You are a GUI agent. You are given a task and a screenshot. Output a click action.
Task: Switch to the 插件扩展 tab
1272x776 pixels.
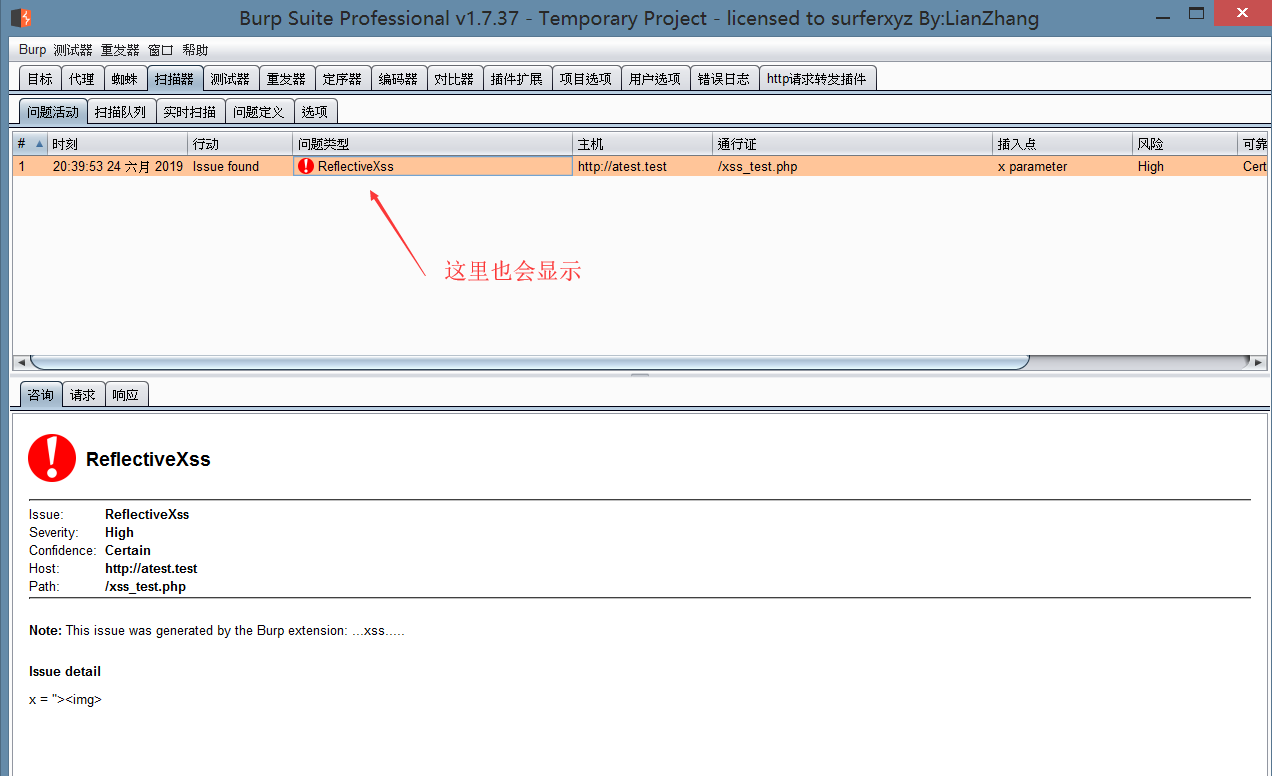coord(517,79)
